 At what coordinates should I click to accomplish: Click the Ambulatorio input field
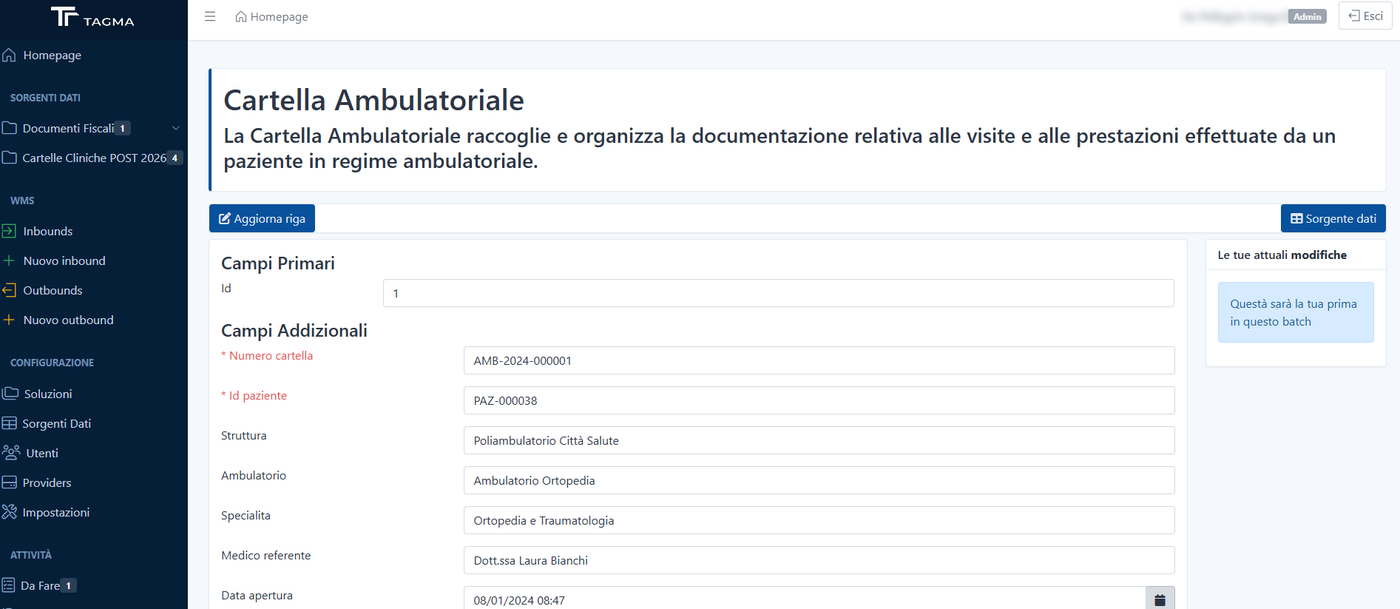coord(819,481)
